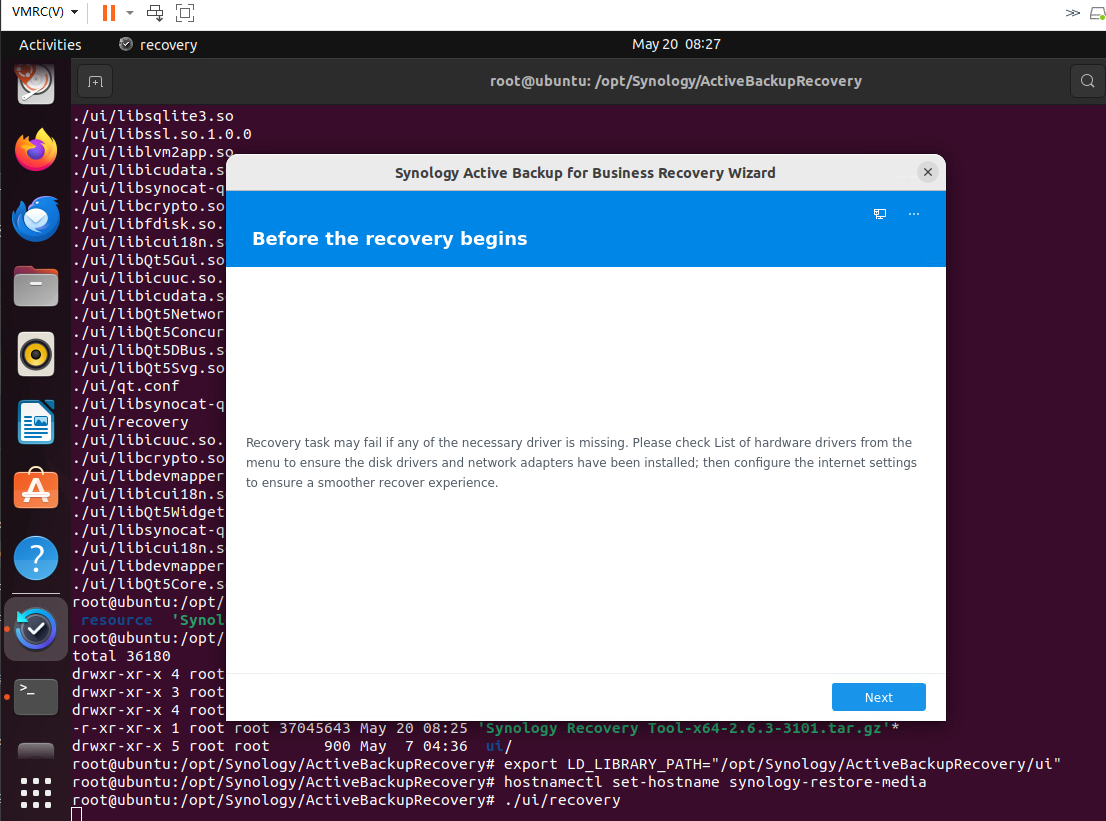Click the './ui/libsqlite3.so' terminal line

(x=152, y=116)
